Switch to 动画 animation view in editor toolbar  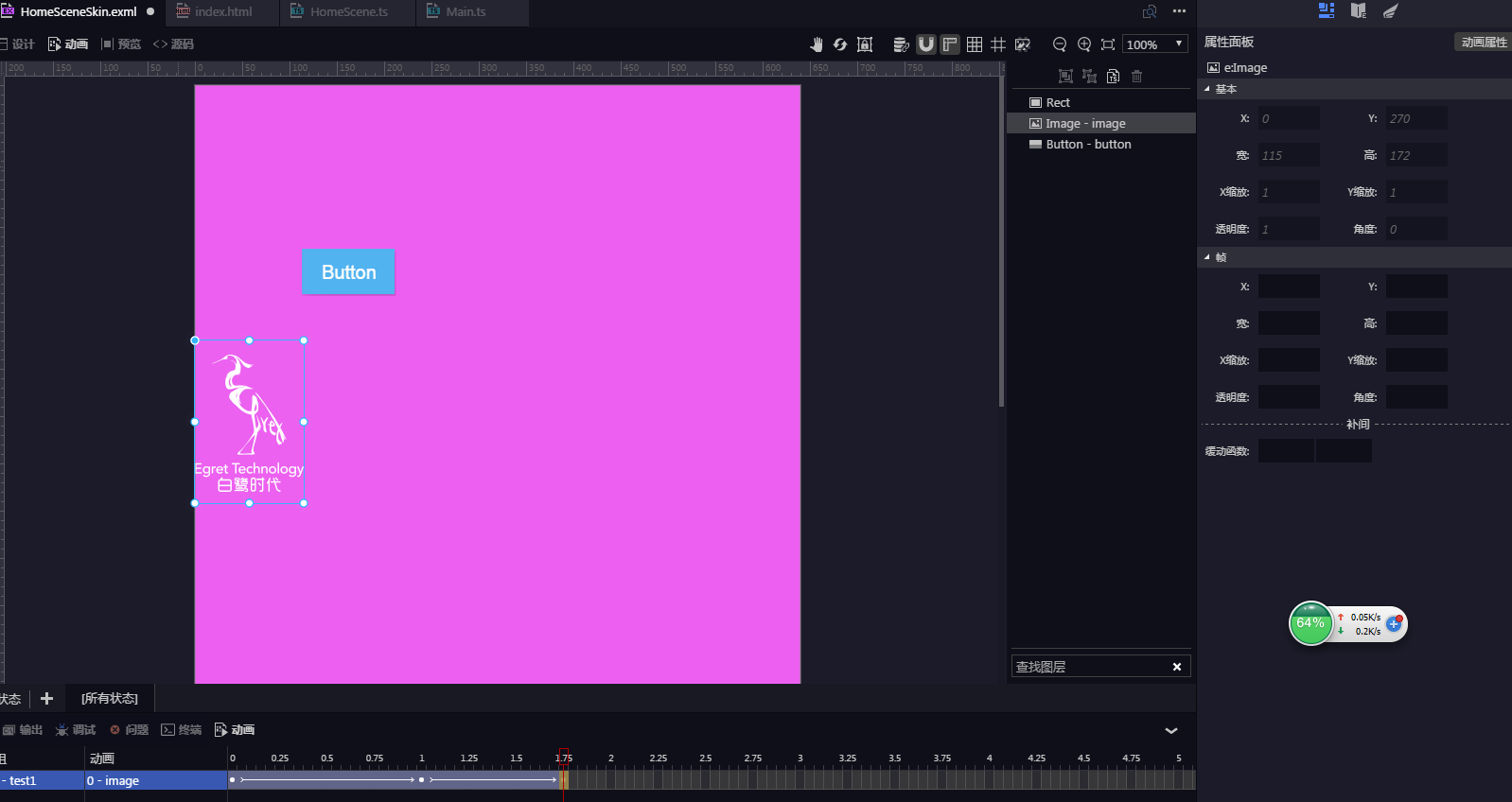tap(68, 44)
